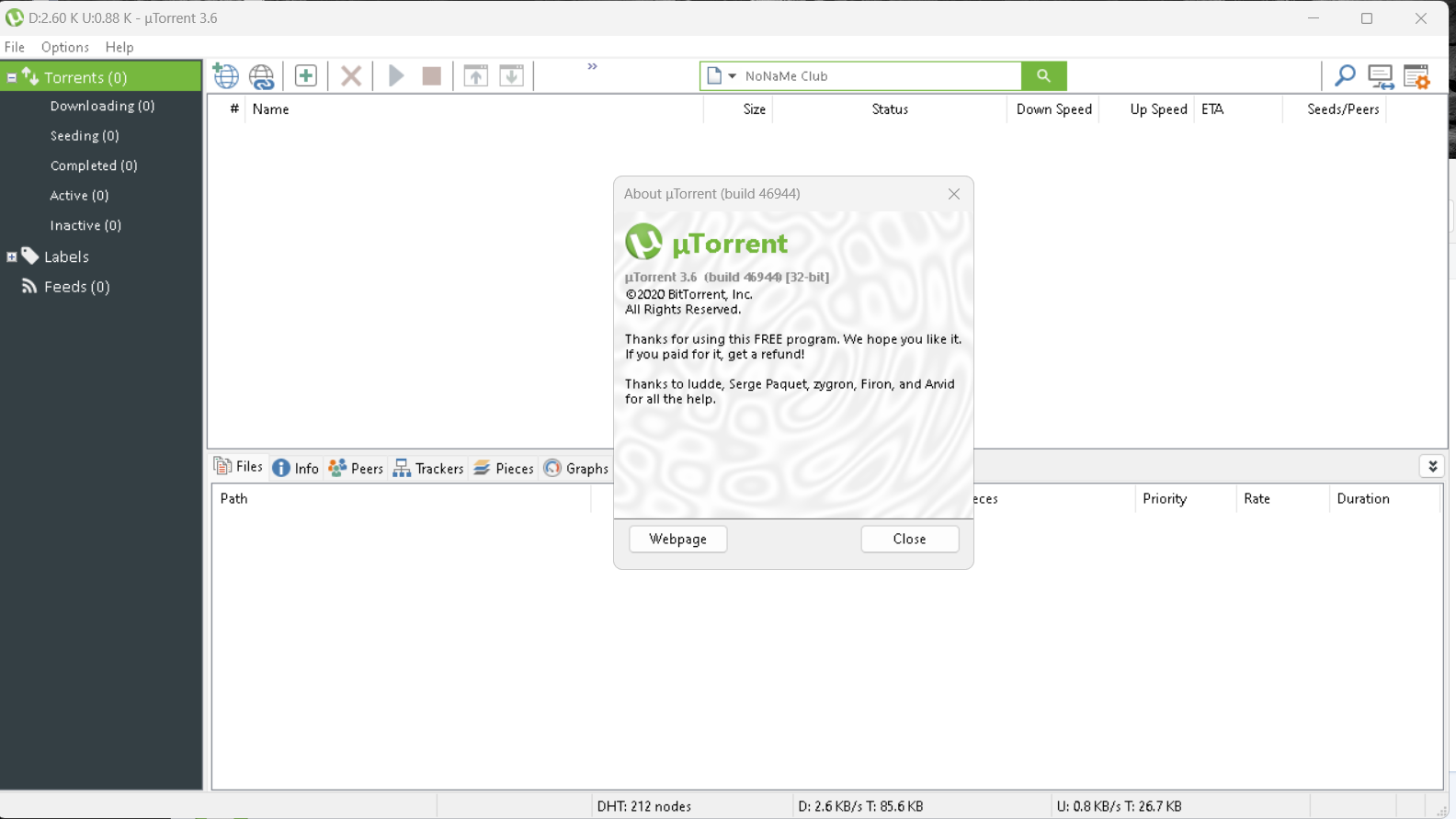Screen dimensions: 1456x819
Task: Select Feeds (0) in sidebar
Action: [x=77, y=287]
